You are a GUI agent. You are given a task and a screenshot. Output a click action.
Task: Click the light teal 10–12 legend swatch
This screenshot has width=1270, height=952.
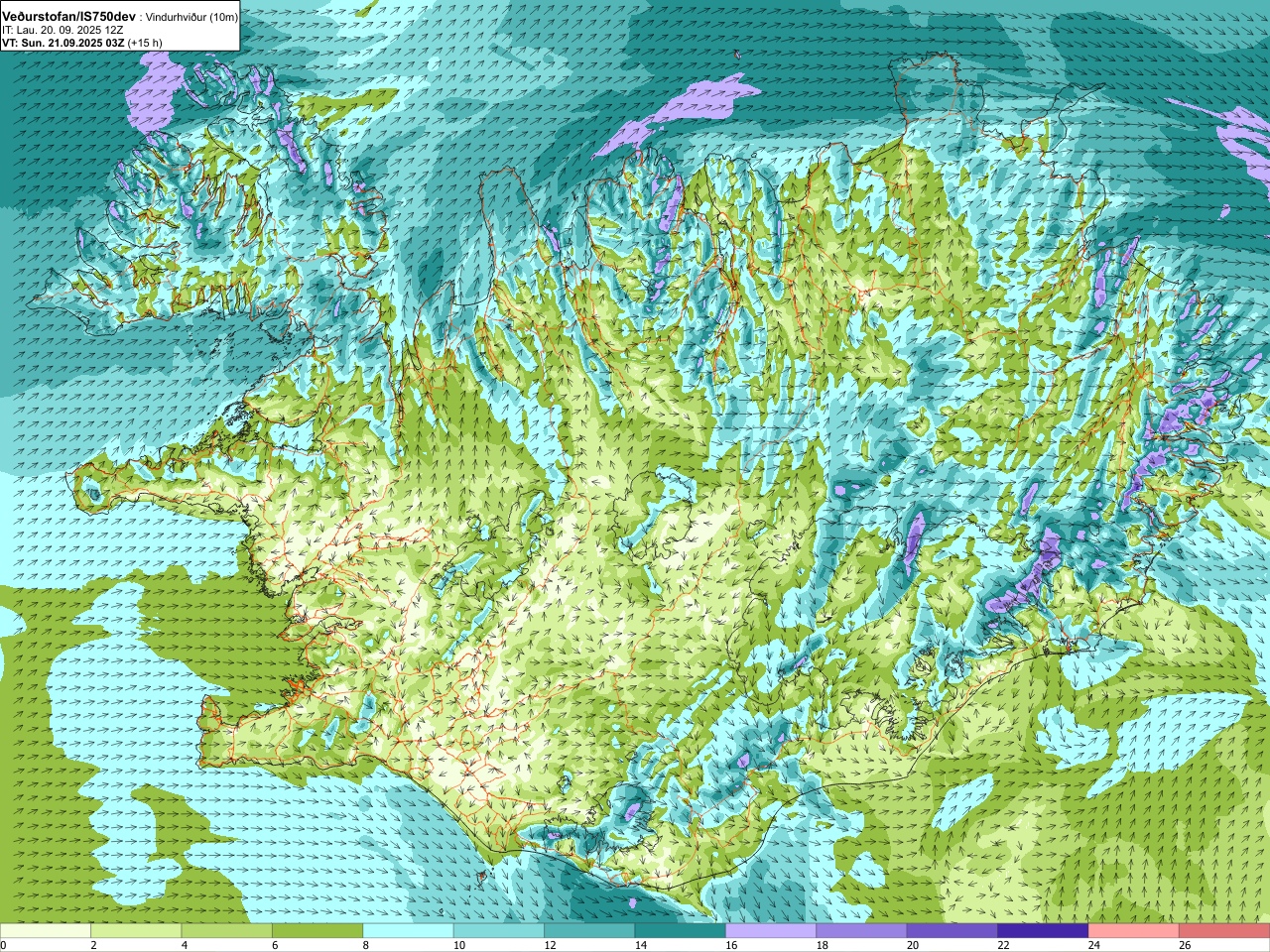pos(499,931)
